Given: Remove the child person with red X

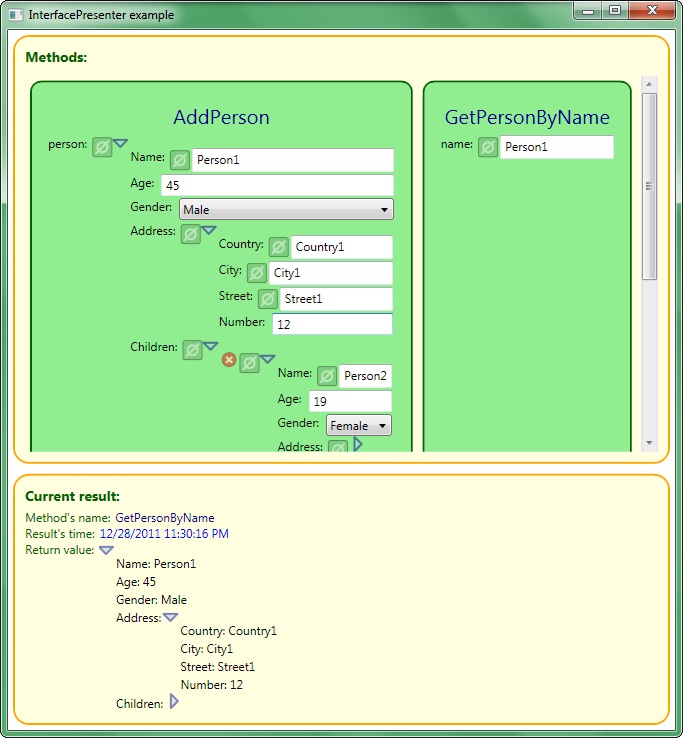Looking at the screenshot, I should pos(229,360).
